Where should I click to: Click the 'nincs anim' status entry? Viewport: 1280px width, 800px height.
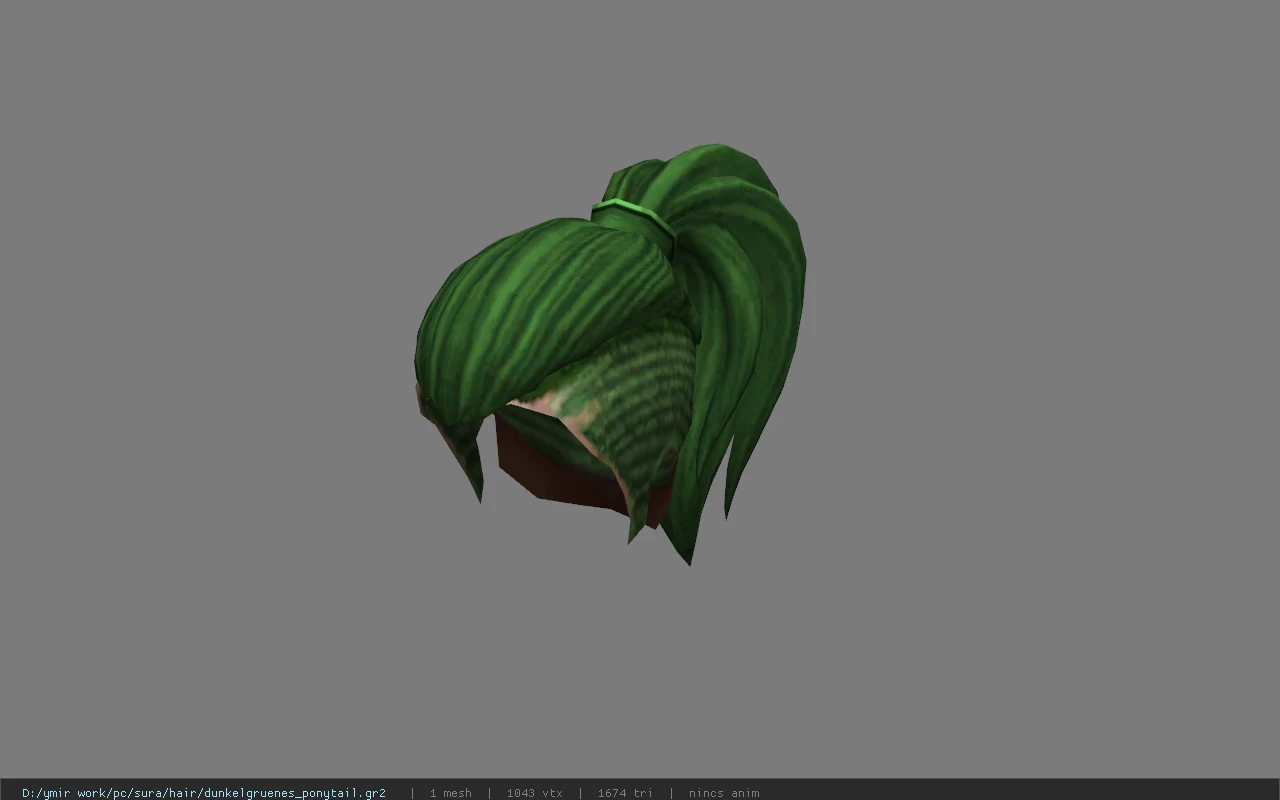[x=724, y=793]
